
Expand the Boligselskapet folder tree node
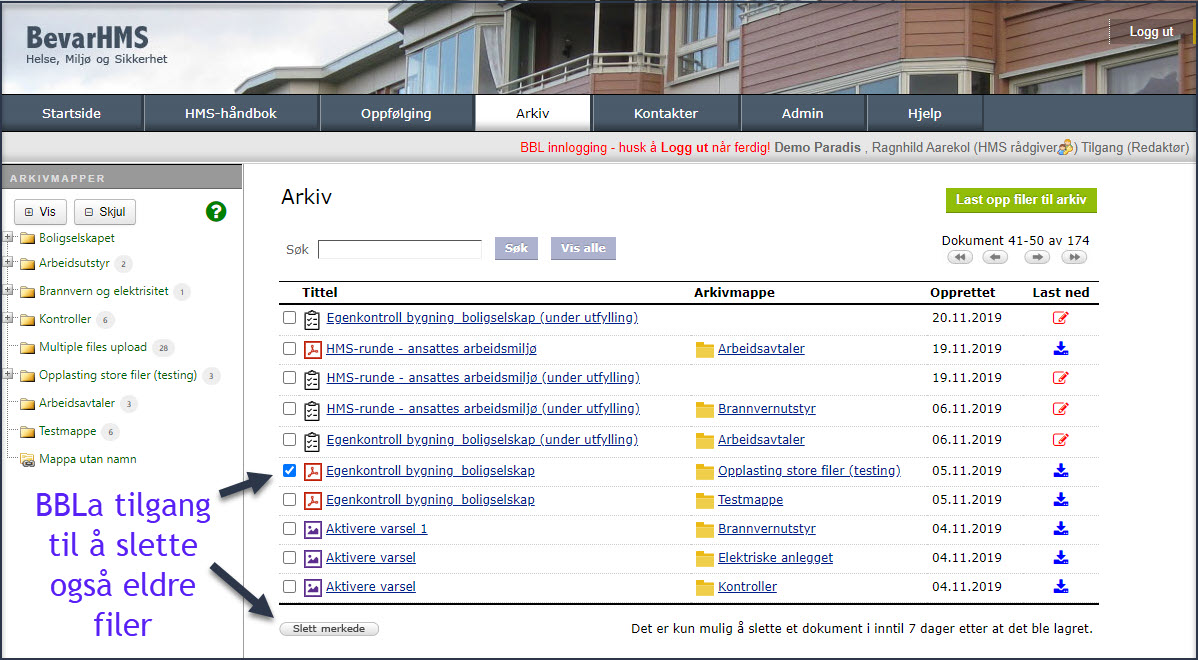coord(9,238)
